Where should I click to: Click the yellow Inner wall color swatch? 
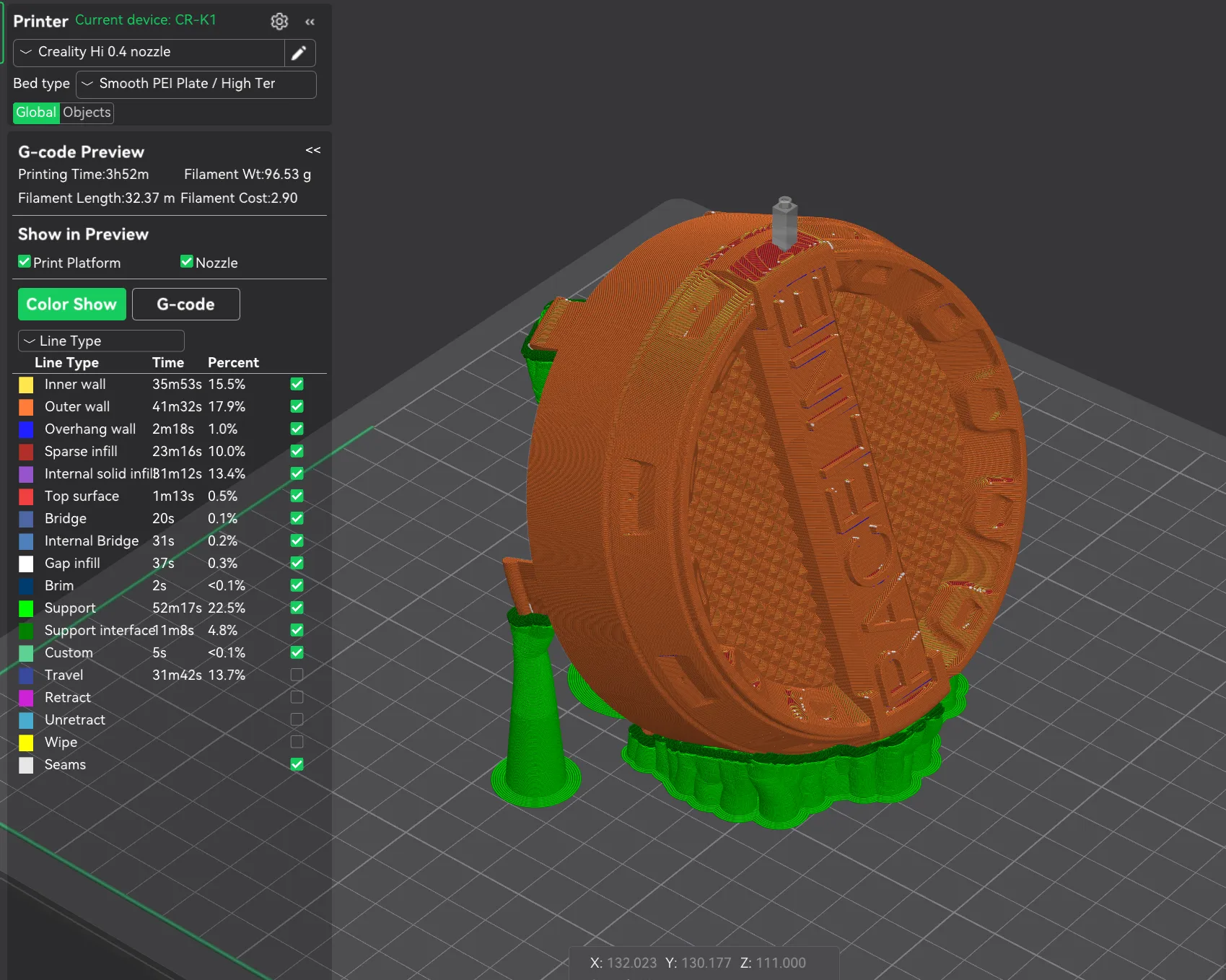click(x=26, y=385)
